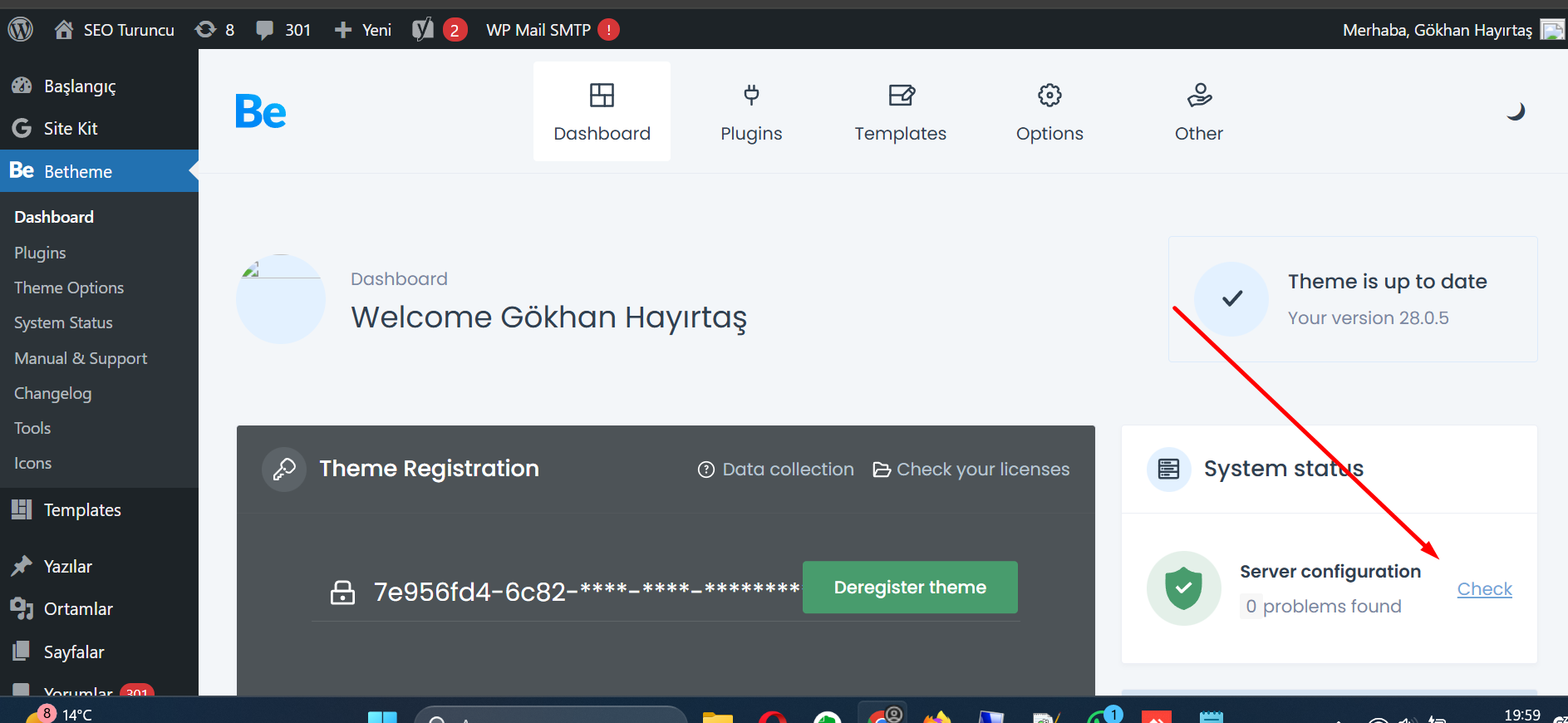
Task: Open Başlangıç in the sidebar
Action: (x=99, y=86)
